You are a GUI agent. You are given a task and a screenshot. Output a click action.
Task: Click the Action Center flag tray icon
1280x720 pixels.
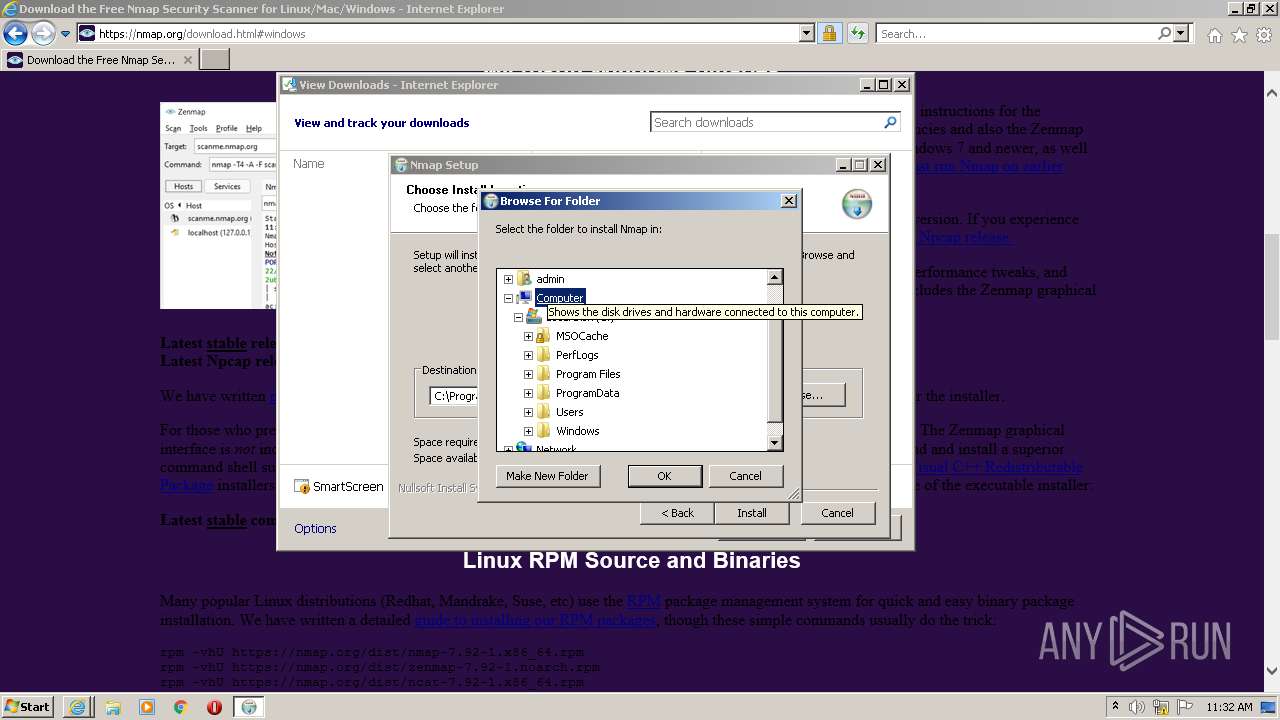pyautogui.click(x=1186, y=707)
